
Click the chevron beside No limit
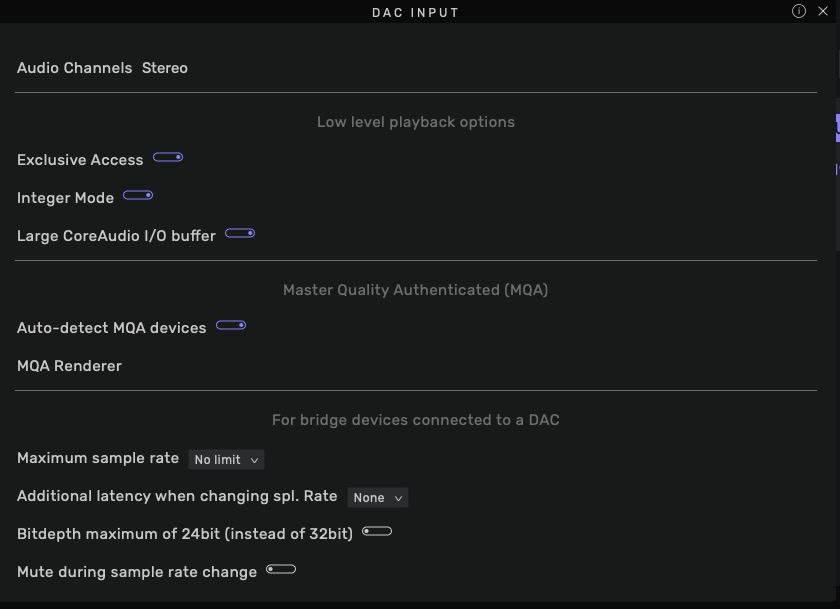pyautogui.click(x=254, y=460)
